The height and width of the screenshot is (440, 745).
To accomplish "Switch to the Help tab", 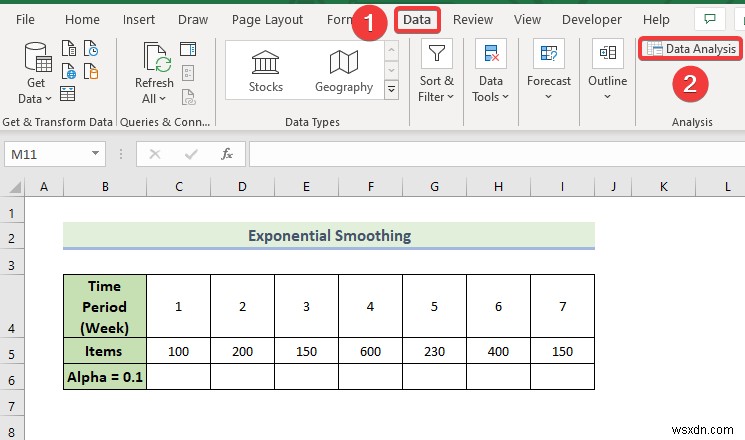I will [656, 19].
